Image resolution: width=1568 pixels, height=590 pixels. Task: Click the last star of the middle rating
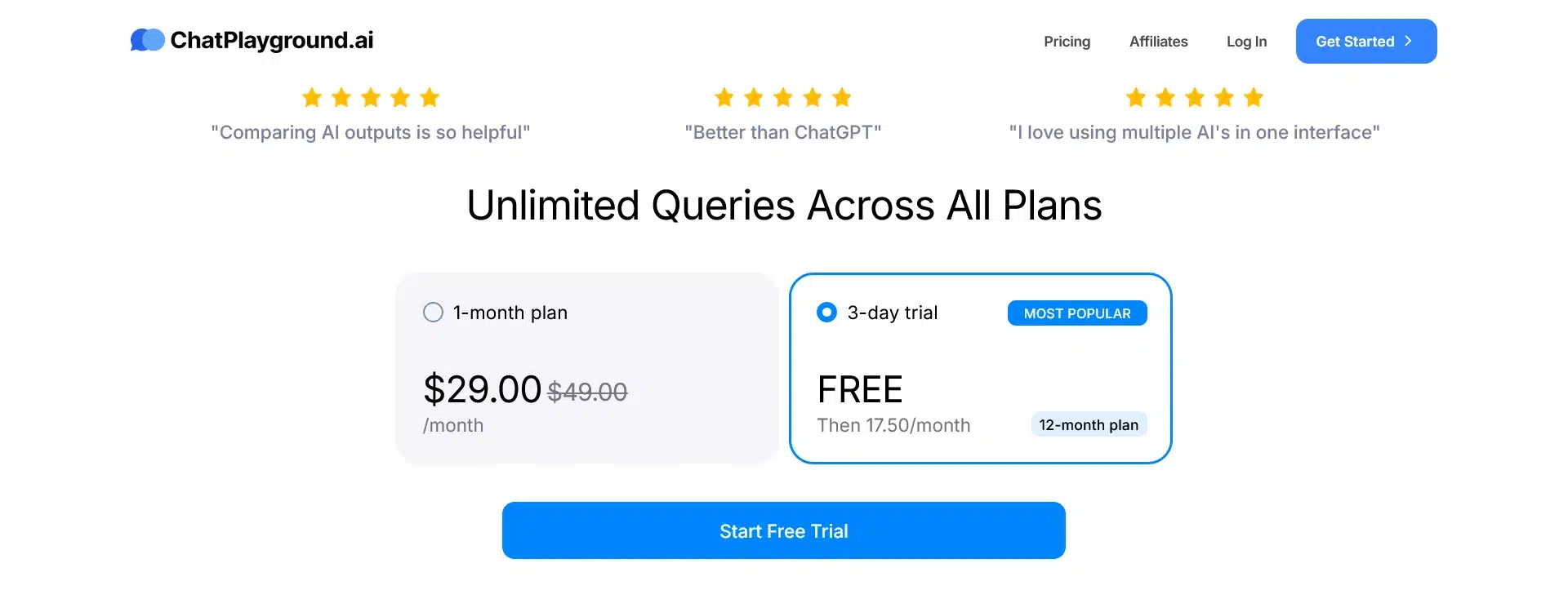click(842, 97)
